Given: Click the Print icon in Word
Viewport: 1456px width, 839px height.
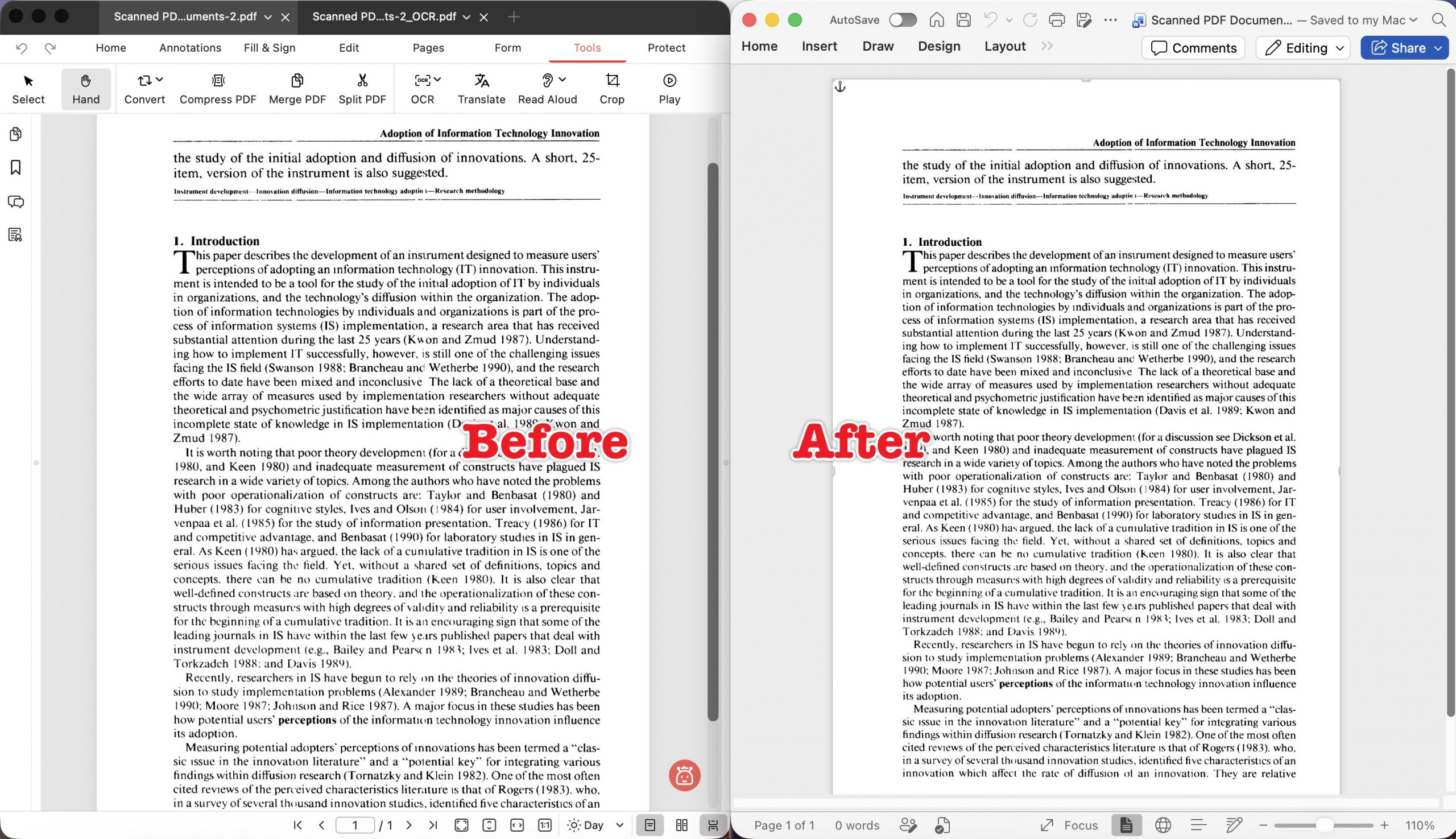Looking at the screenshot, I should coord(1057,20).
